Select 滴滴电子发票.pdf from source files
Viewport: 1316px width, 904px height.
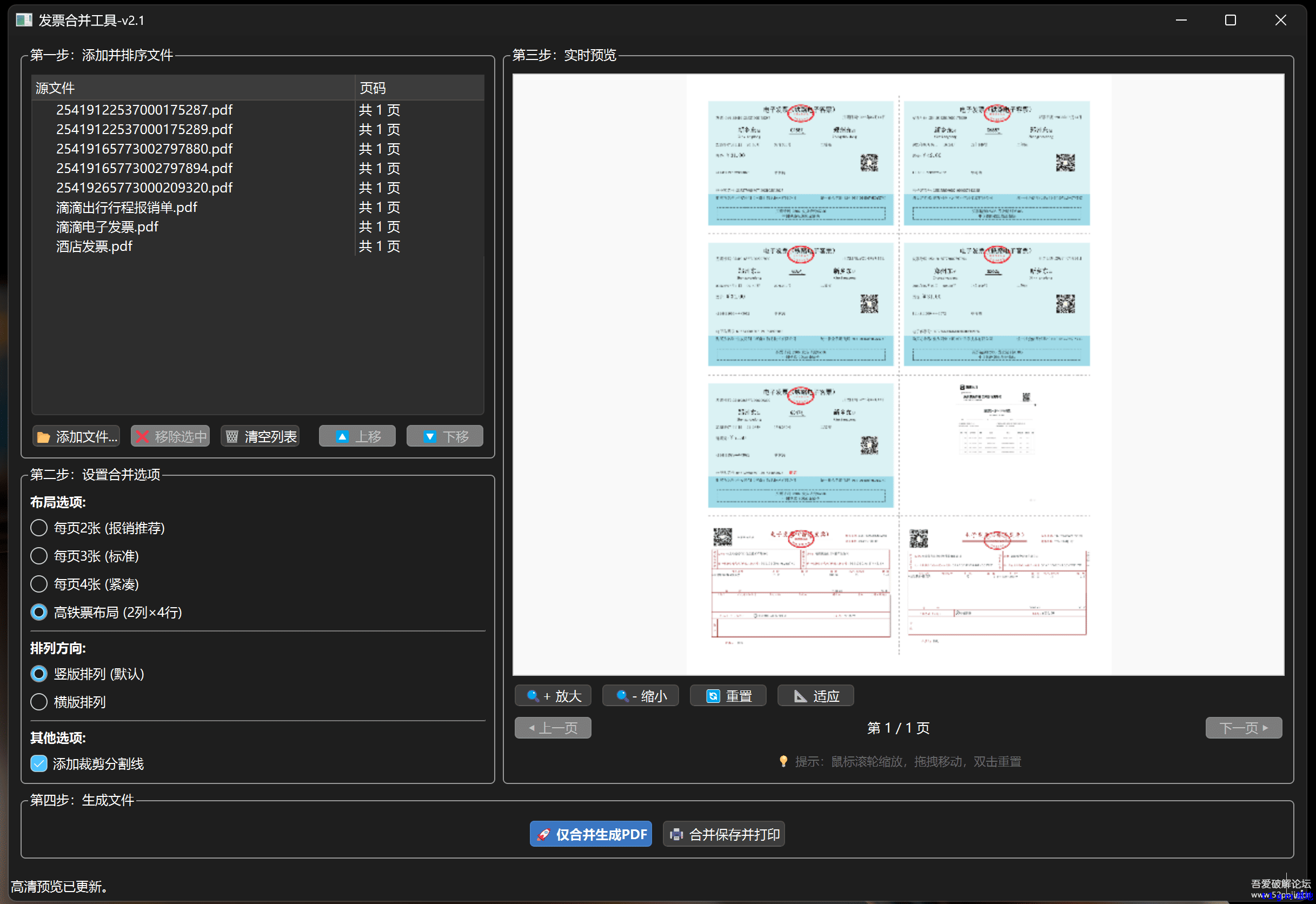[x=107, y=227]
